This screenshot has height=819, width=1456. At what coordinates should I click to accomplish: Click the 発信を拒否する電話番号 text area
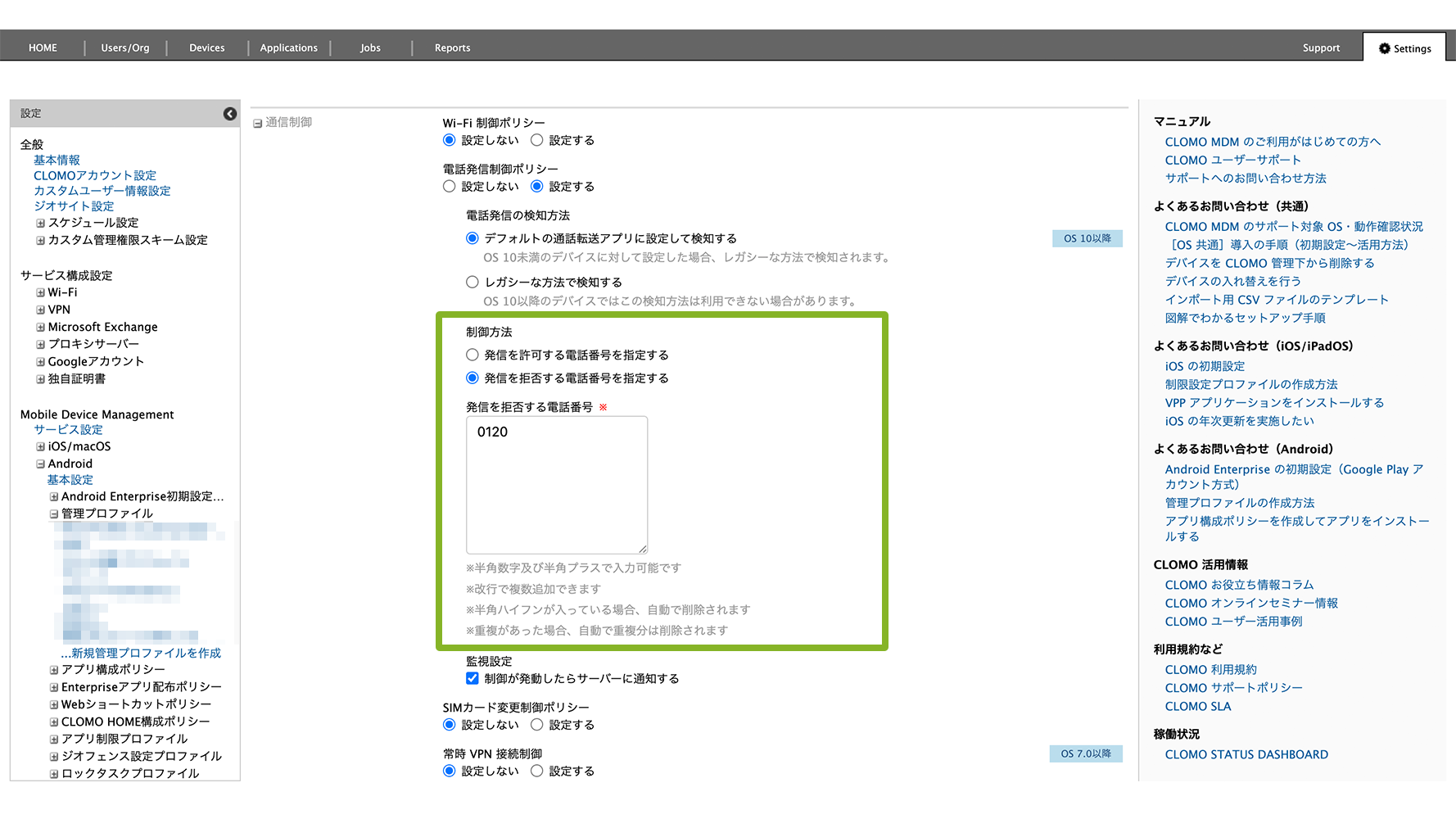(557, 485)
